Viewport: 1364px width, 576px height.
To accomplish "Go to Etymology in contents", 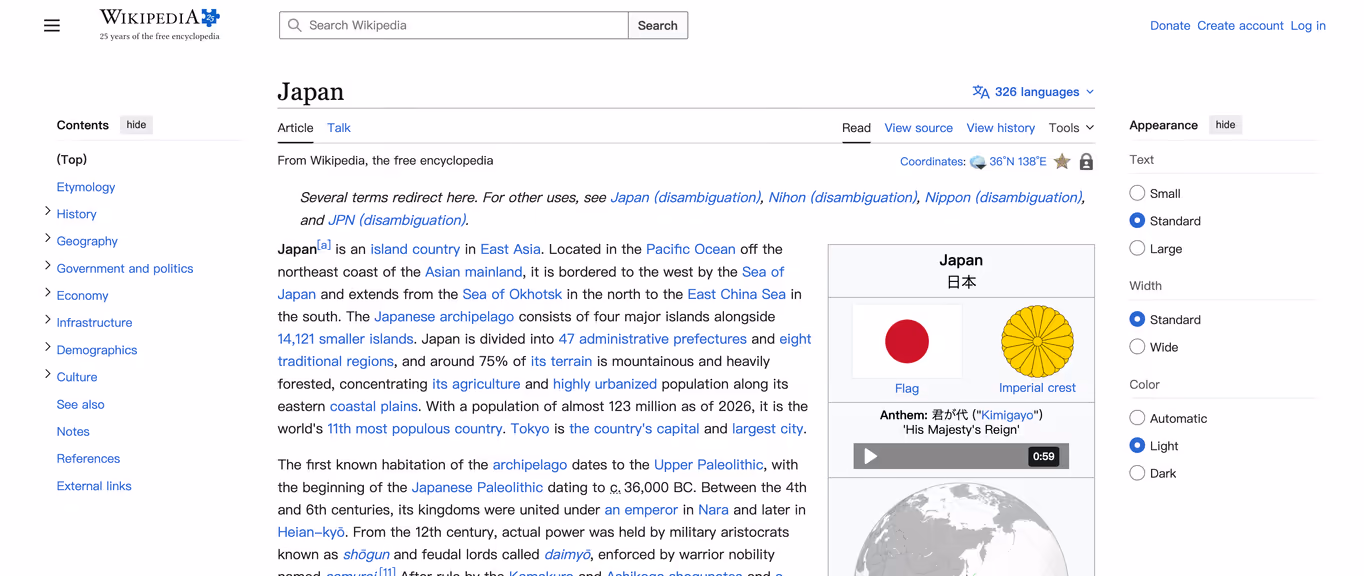I will click(x=86, y=187).
